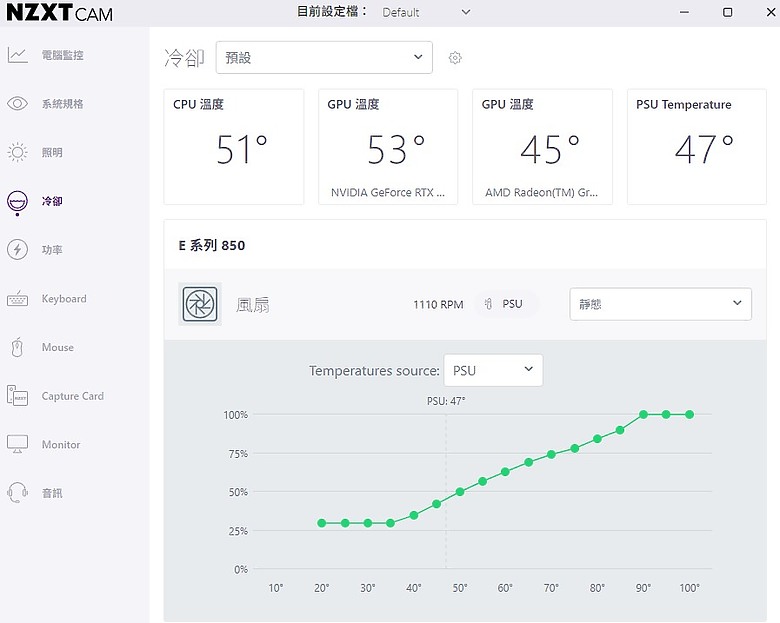The width and height of the screenshot is (780, 623).
Task: Open the PC monitoring chart icon
Action: click(17, 55)
